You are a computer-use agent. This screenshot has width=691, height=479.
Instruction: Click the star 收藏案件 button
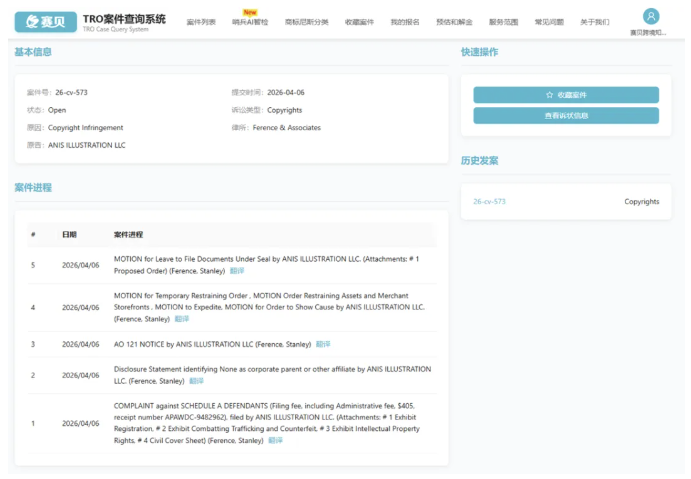[x=565, y=95]
